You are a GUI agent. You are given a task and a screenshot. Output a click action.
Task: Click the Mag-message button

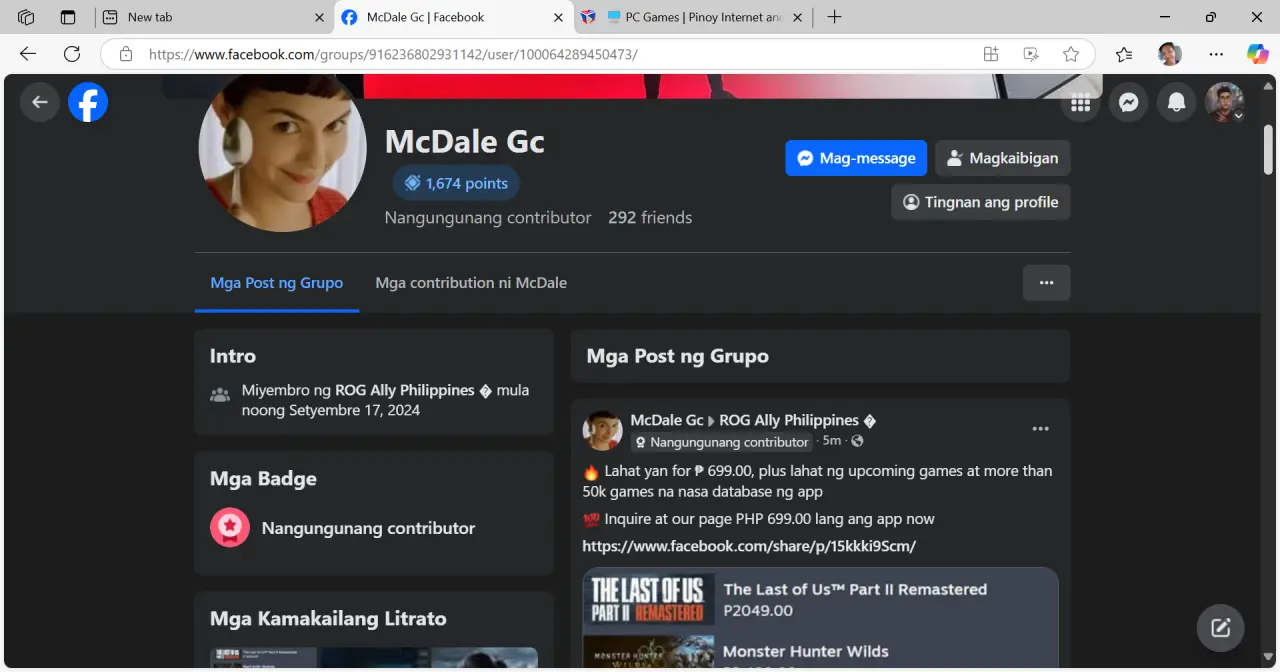856,158
